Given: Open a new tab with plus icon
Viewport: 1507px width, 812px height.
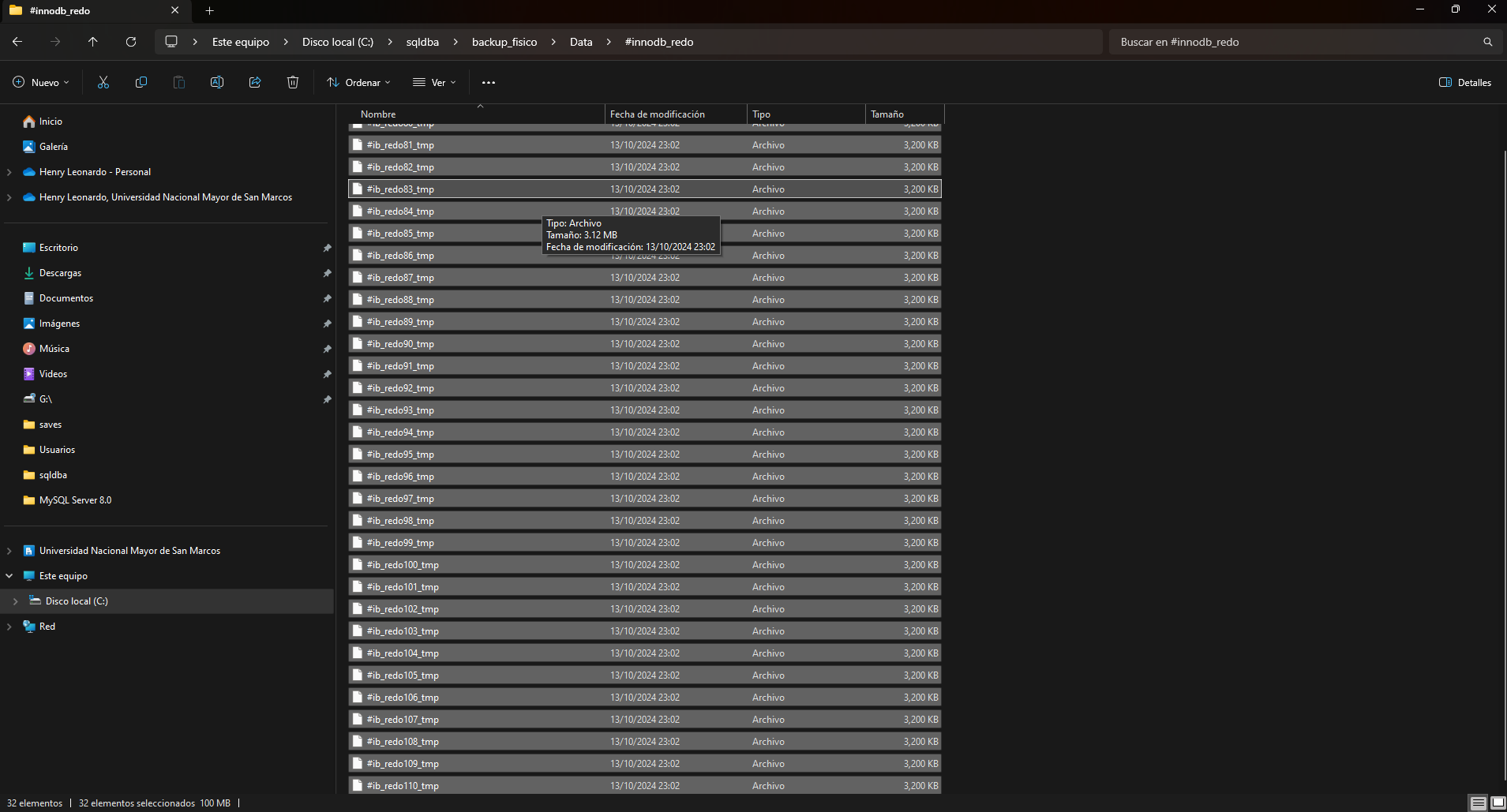Looking at the screenshot, I should [209, 10].
